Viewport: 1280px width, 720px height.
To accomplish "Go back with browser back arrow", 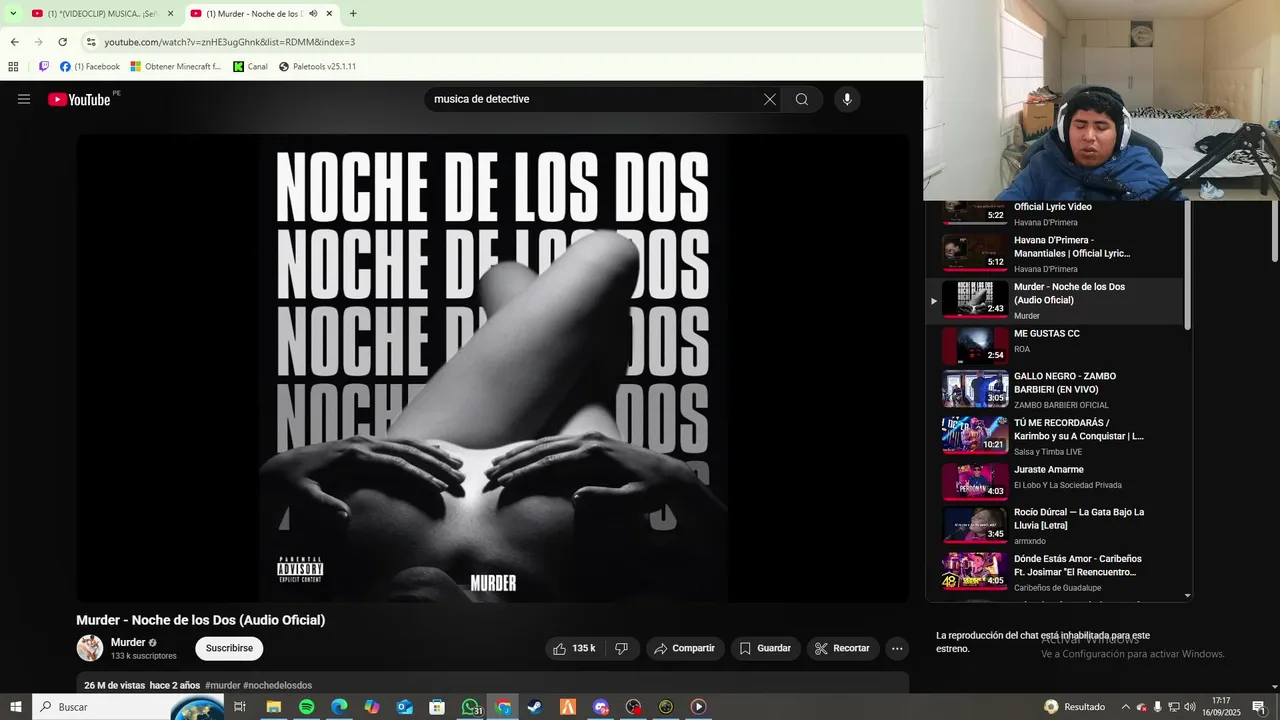I will pos(14,42).
